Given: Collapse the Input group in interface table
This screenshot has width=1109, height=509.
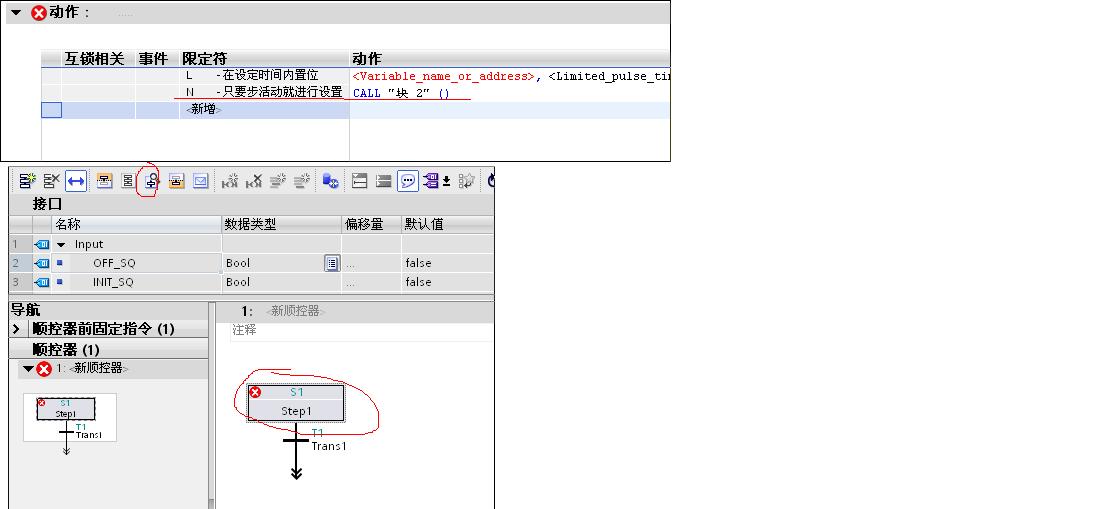Looking at the screenshot, I should click(x=61, y=245).
